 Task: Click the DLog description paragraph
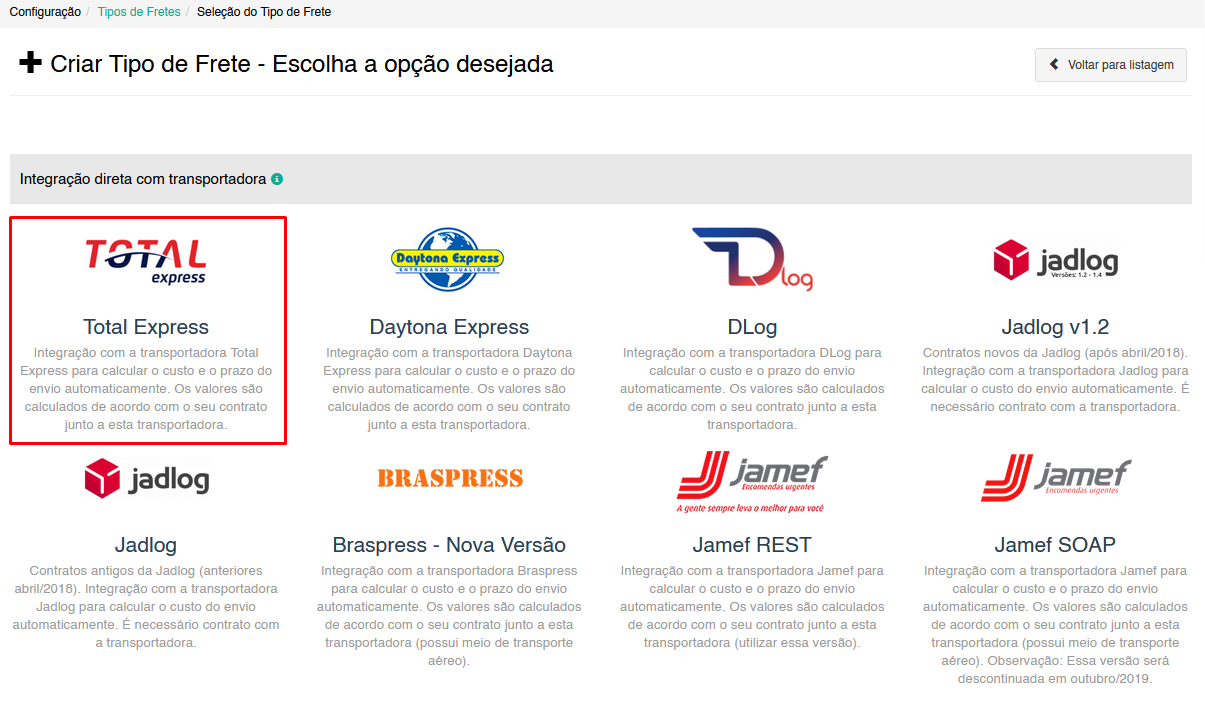point(752,389)
